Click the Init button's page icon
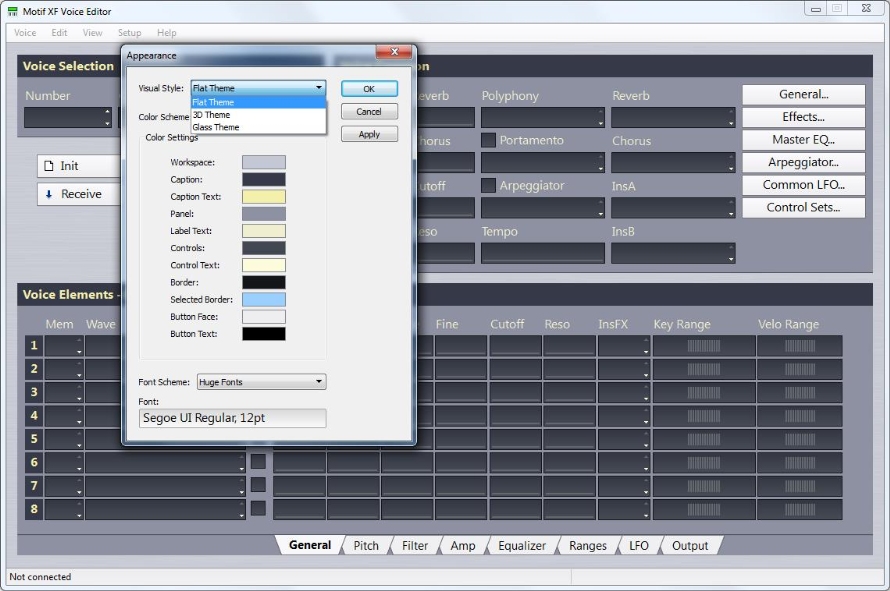This screenshot has width=890, height=591. click(49, 166)
